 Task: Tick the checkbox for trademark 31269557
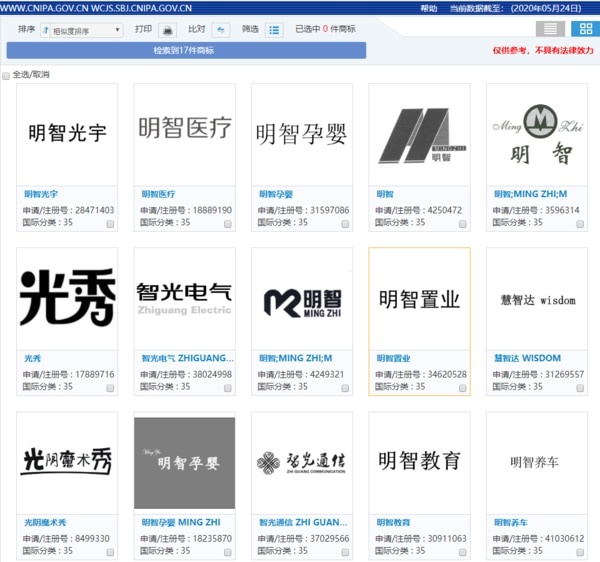point(580,388)
